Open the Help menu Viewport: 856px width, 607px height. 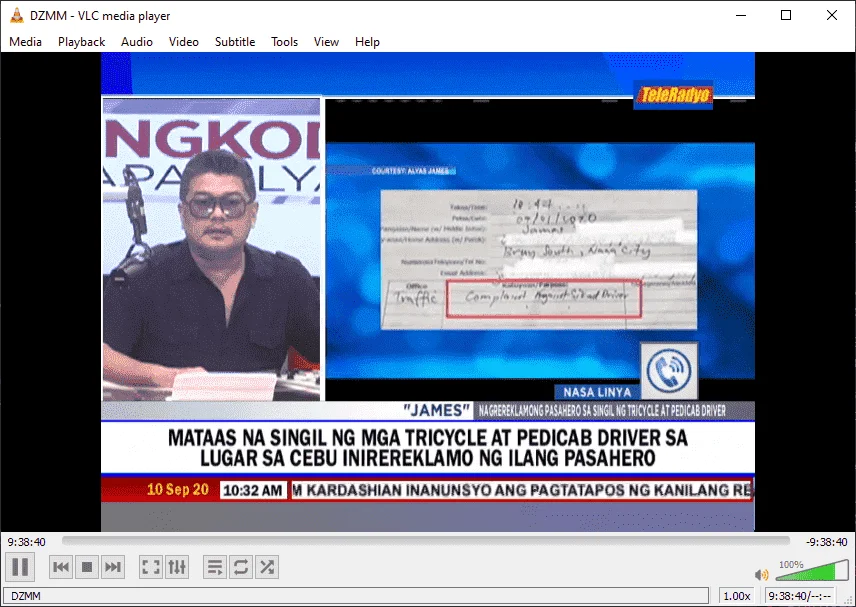click(x=367, y=42)
